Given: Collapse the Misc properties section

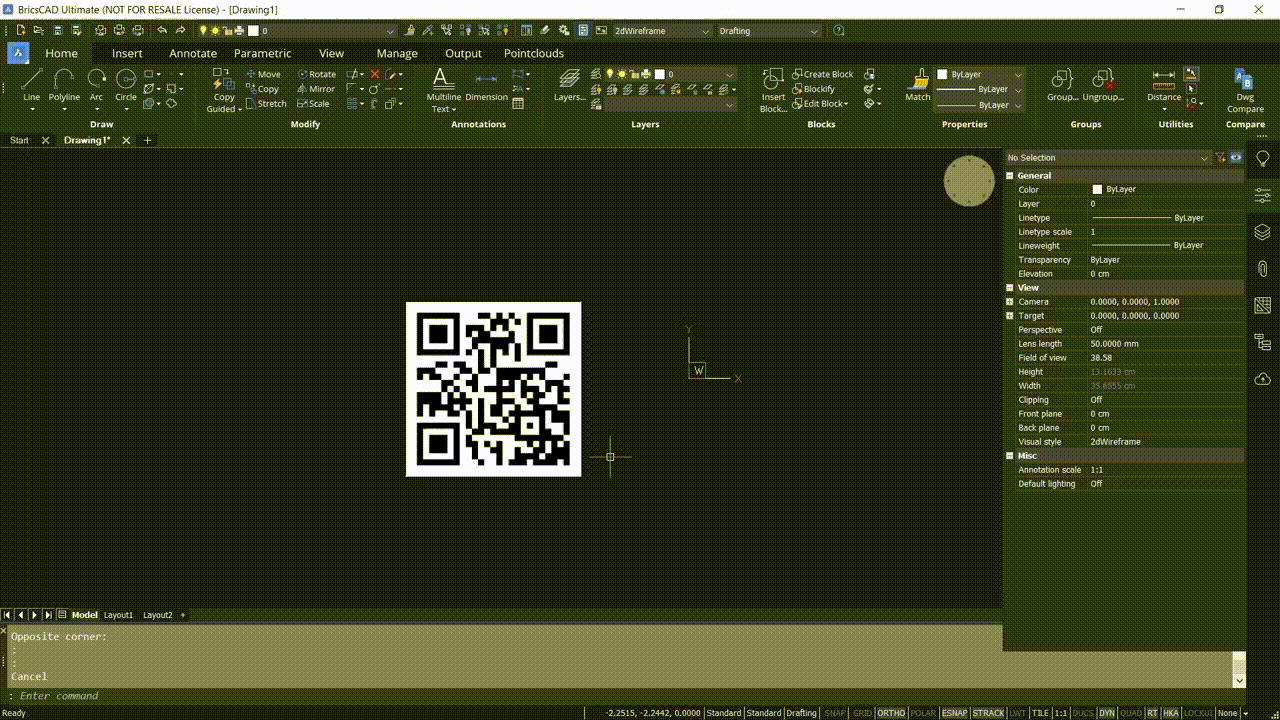Looking at the screenshot, I should pyautogui.click(x=1010, y=456).
